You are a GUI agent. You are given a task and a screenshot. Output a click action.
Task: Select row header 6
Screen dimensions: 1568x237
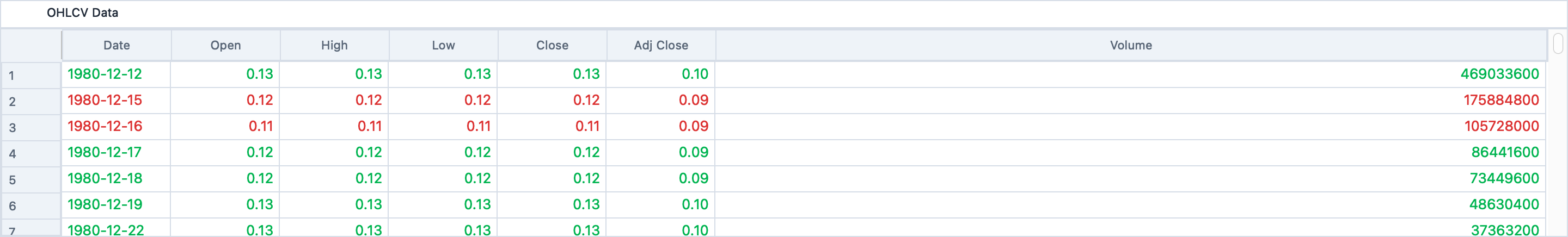pos(31,206)
